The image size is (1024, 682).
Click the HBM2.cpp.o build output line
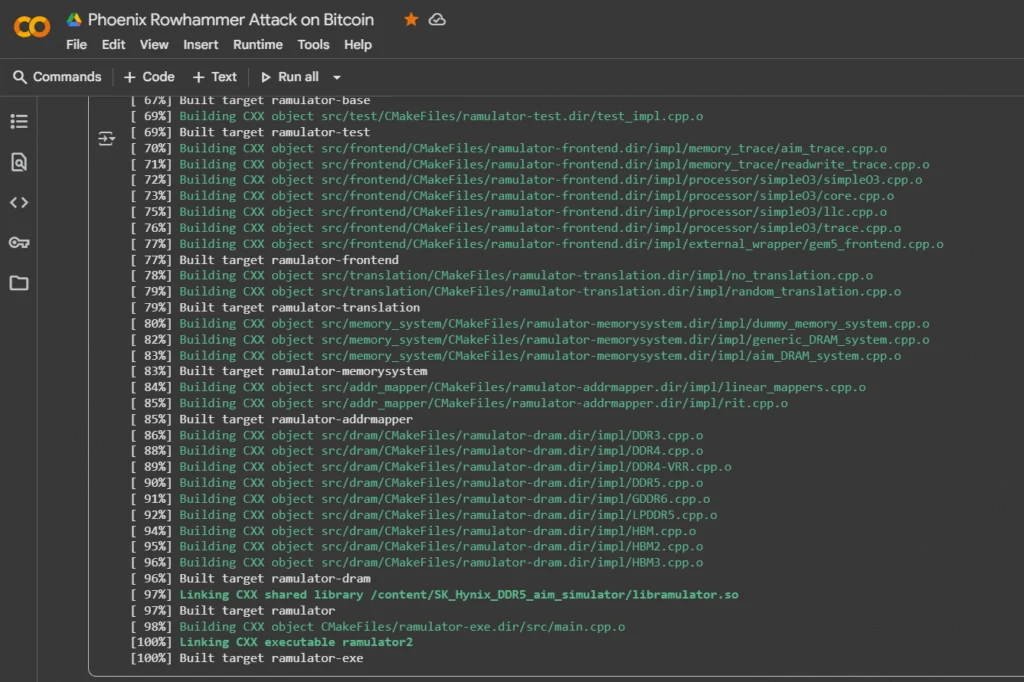click(x=416, y=547)
